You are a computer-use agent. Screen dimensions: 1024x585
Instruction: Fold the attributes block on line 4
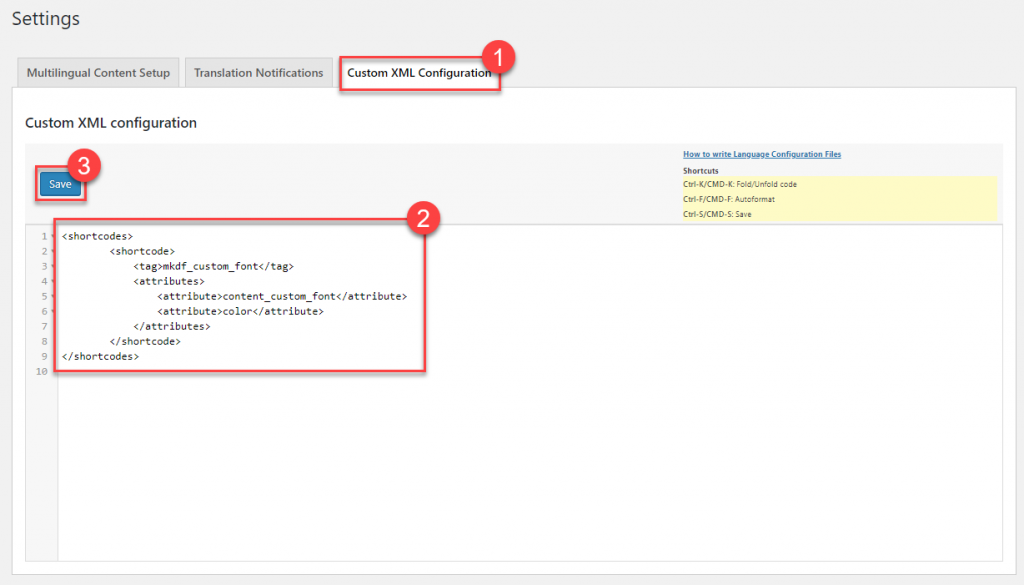(x=53, y=281)
